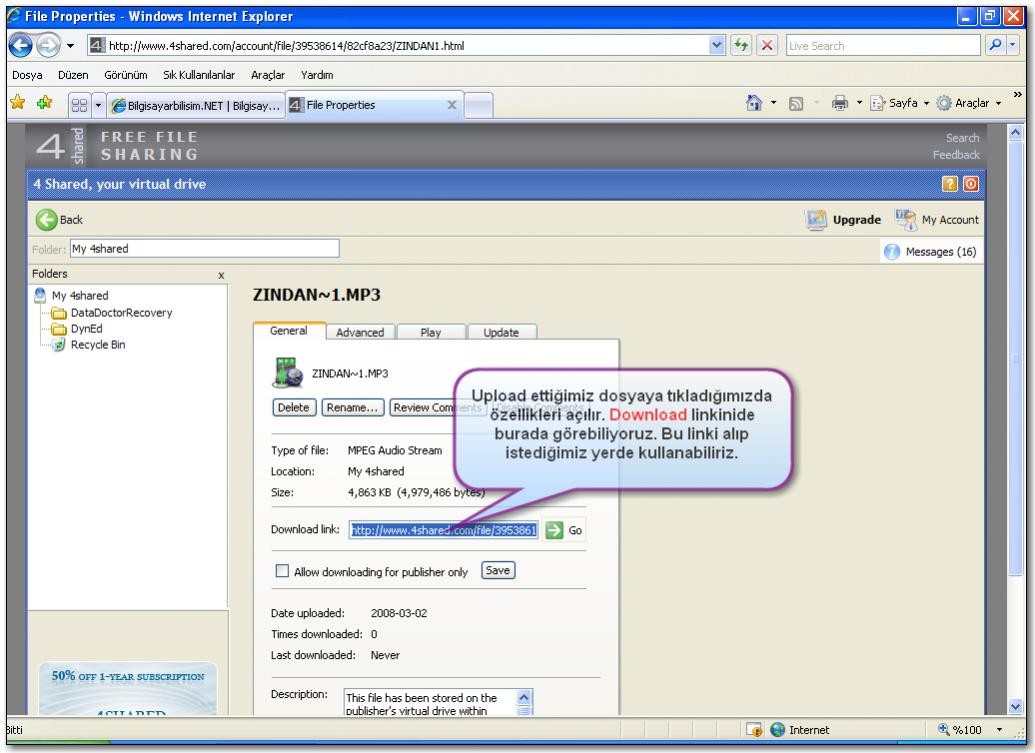Click the Delete button
Screen dimensions: 1035x753
click(x=294, y=407)
